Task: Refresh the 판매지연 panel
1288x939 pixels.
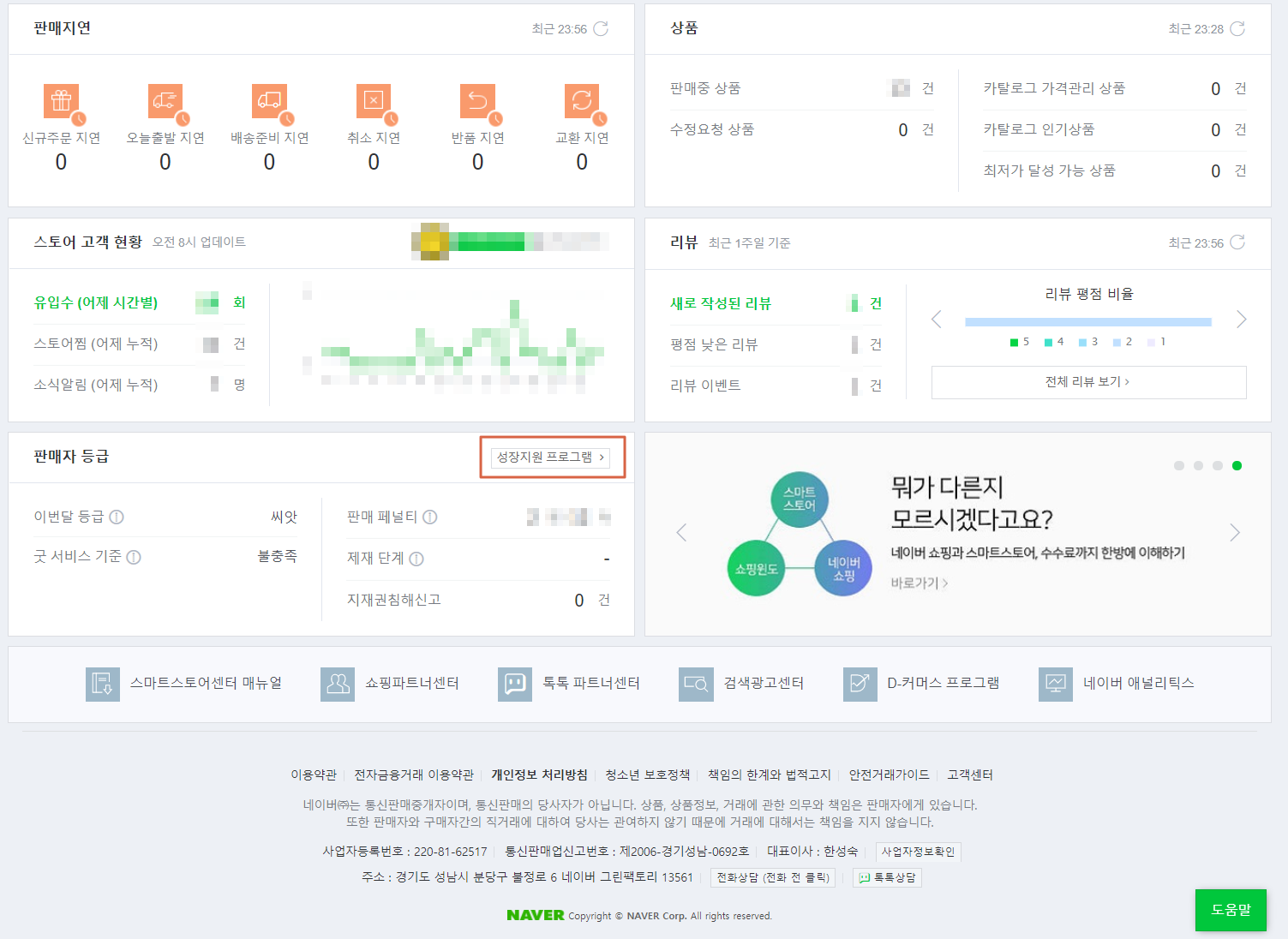Action: pos(601,29)
